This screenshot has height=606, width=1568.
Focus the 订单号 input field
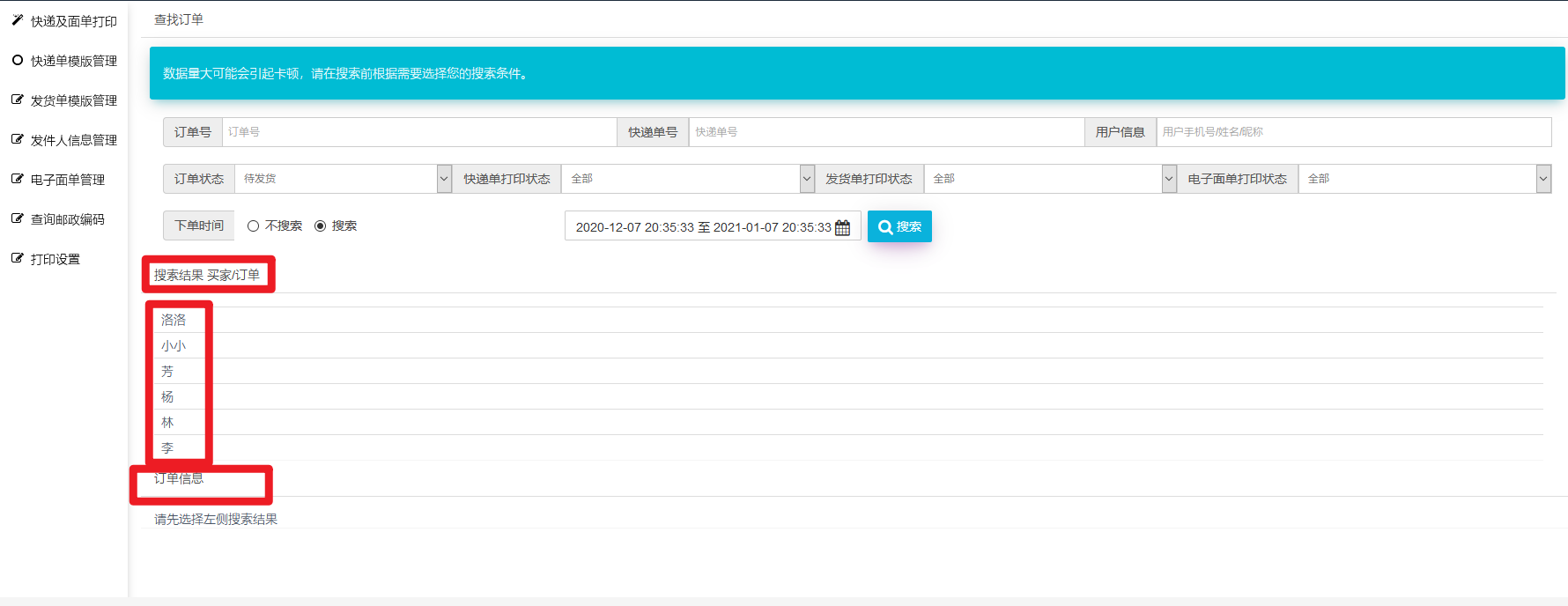[x=419, y=132]
